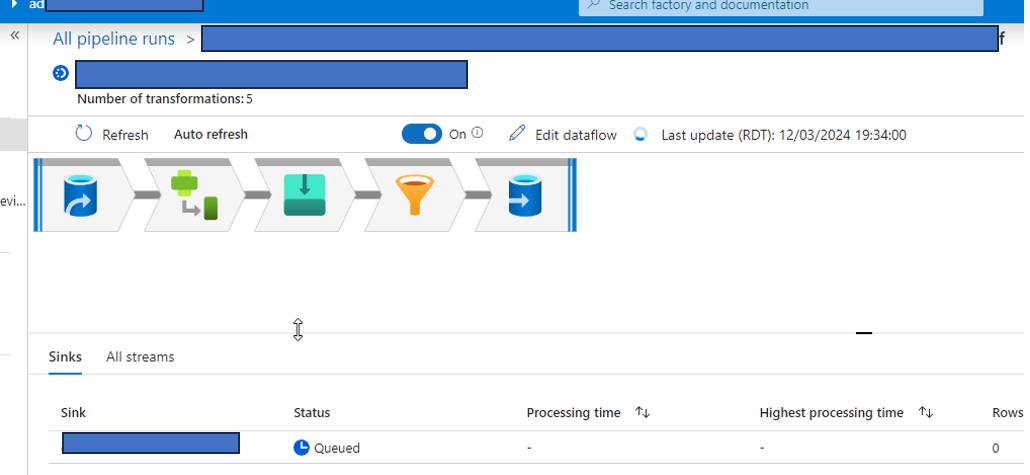Select the alter row transformation node
1030x475 pixels.
coord(305,195)
